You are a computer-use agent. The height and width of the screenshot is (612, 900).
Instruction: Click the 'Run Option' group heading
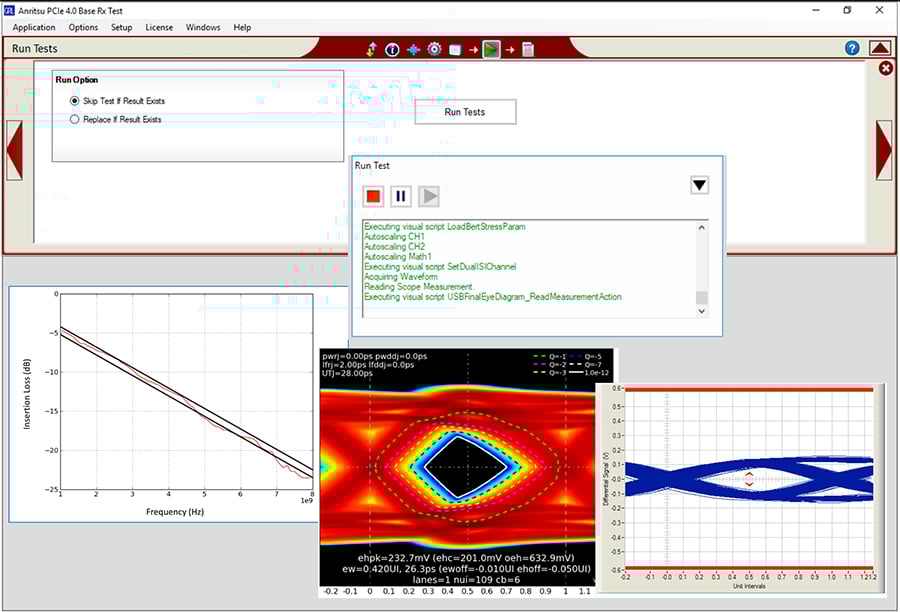pos(77,80)
